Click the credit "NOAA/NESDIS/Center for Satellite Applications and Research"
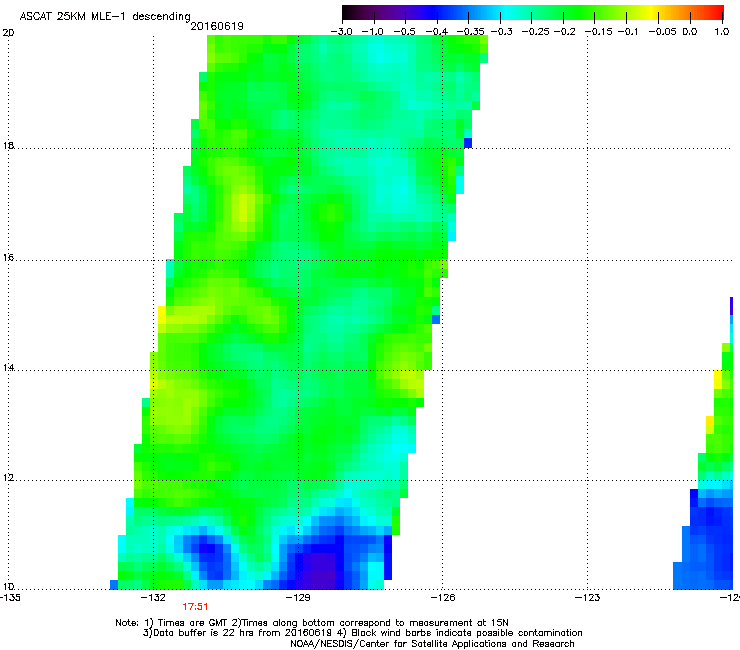 coord(432,644)
